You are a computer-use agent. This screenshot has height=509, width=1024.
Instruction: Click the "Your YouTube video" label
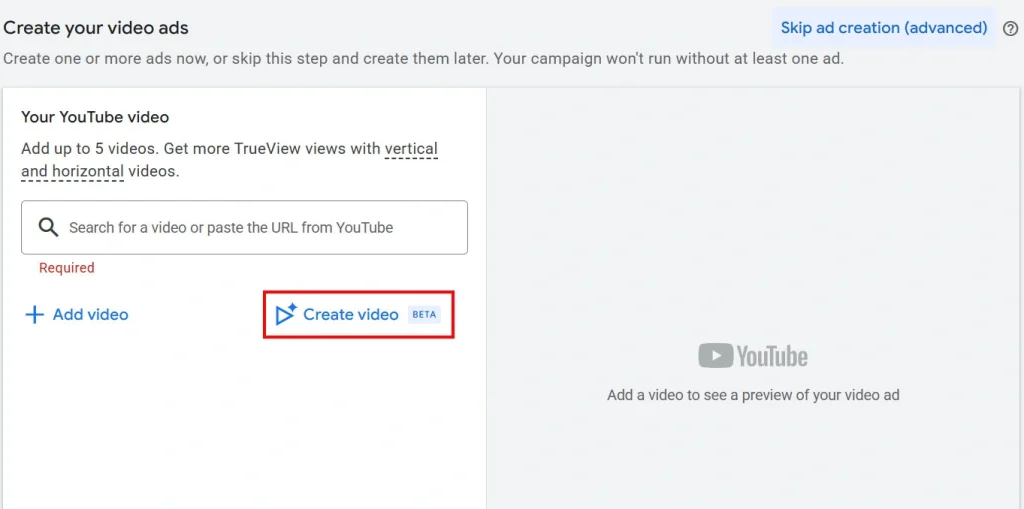[95, 117]
